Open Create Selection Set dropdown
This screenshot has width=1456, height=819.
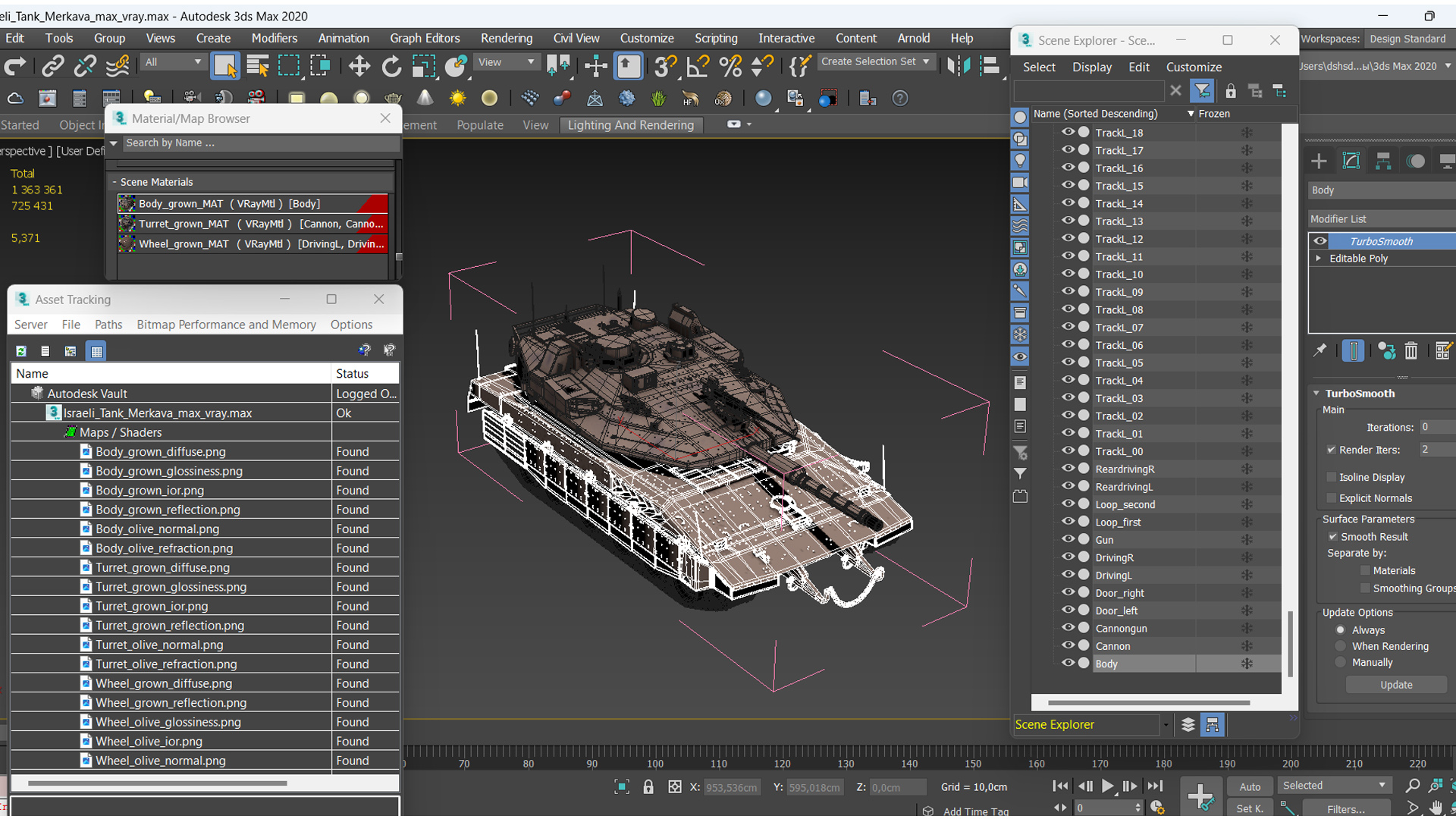(x=875, y=61)
